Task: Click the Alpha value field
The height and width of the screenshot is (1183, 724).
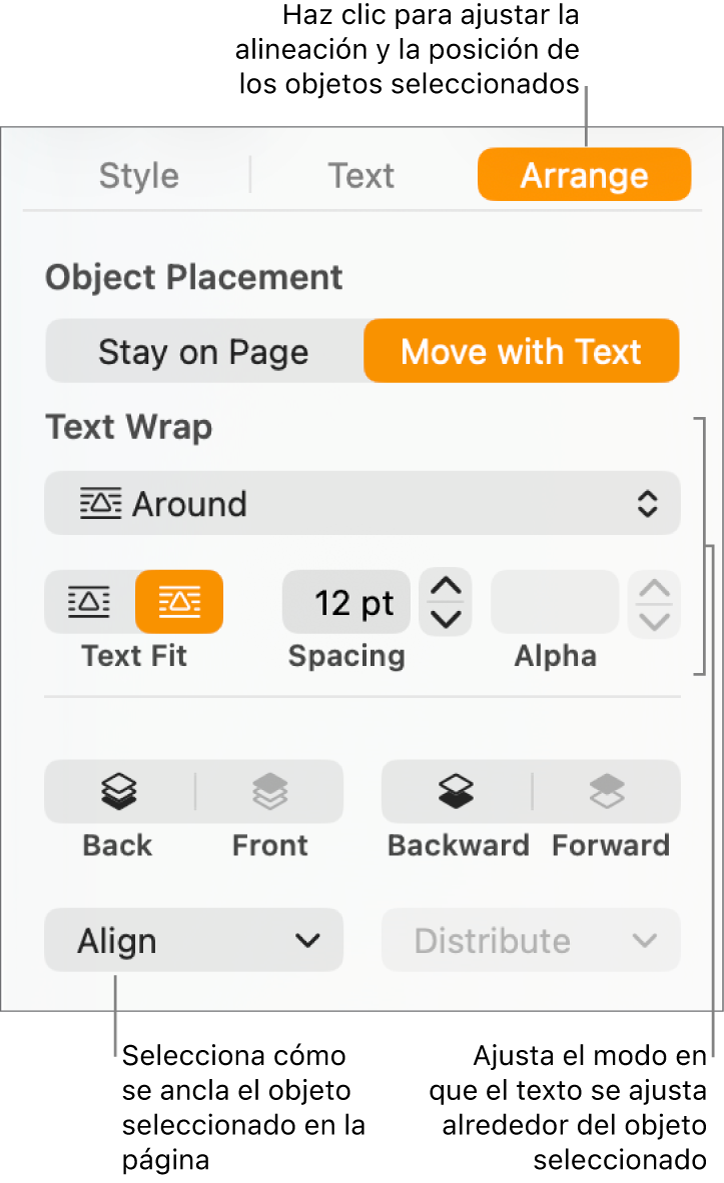Action: [555, 603]
